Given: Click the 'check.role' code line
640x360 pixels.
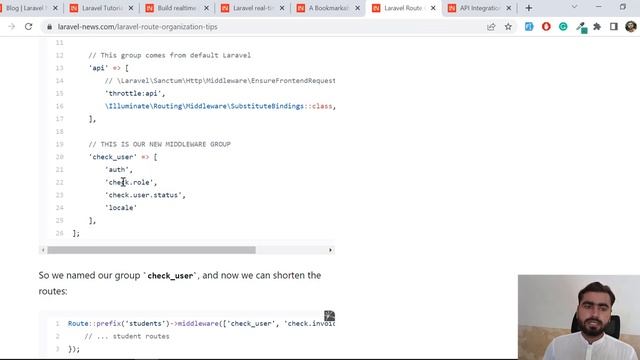Looking at the screenshot, I should [131, 182].
